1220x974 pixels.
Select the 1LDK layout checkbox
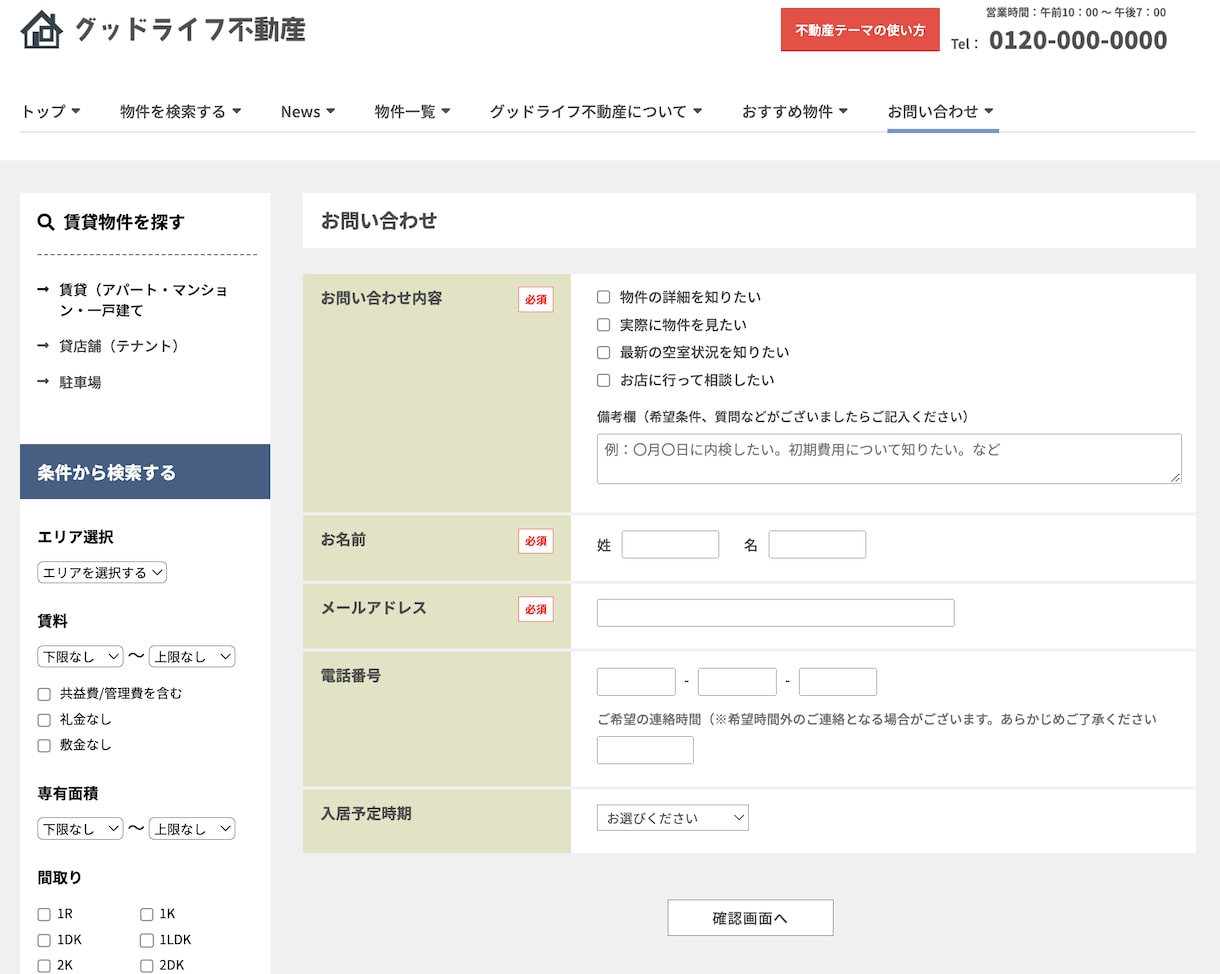(x=147, y=940)
